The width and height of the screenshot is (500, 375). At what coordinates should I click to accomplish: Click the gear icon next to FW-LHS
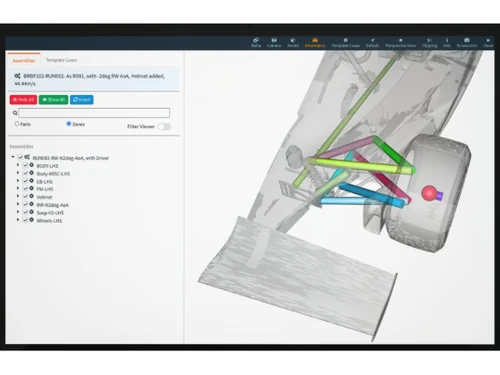pyautogui.click(x=32, y=189)
